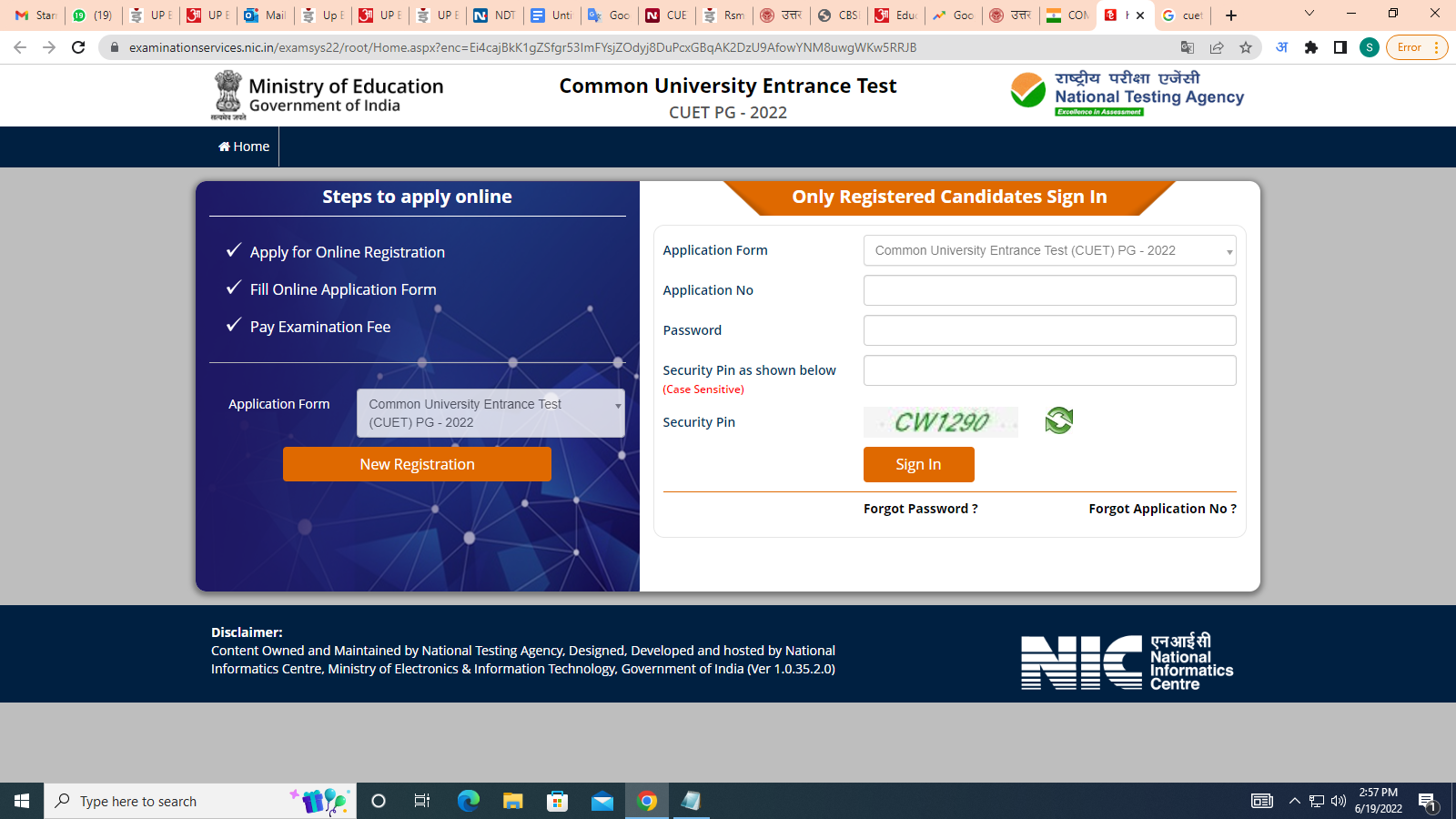The image size is (1456, 819).
Task: Click the share page icon in address bar
Action: click(x=1217, y=47)
